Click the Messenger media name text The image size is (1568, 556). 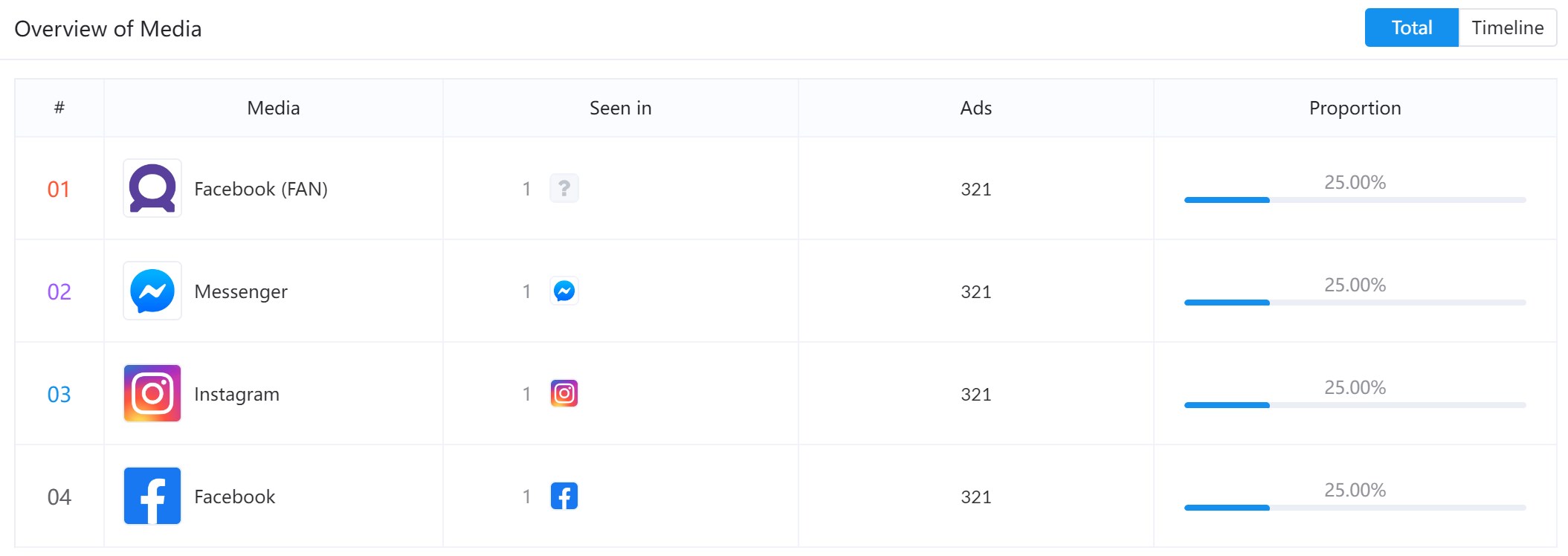click(241, 291)
